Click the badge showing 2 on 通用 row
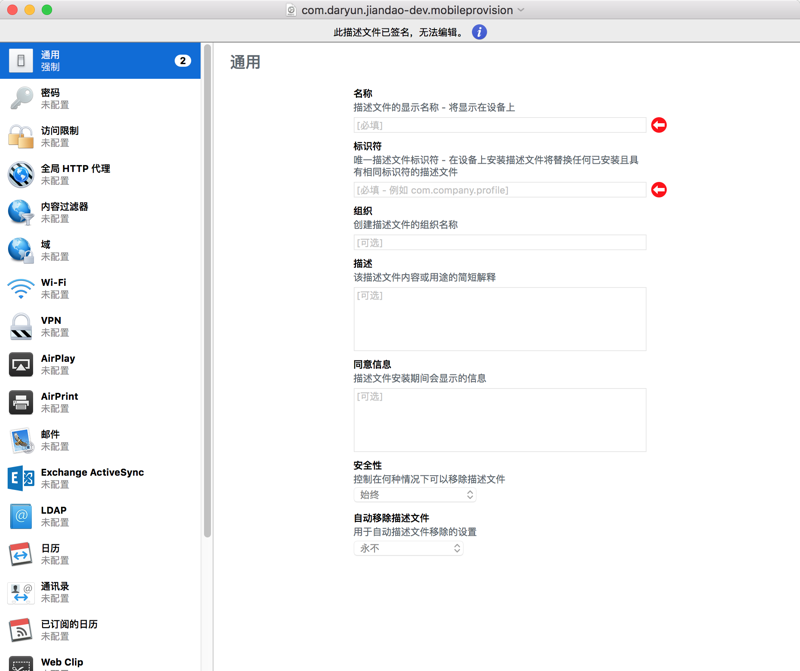The width and height of the screenshot is (800, 671). click(x=183, y=61)
